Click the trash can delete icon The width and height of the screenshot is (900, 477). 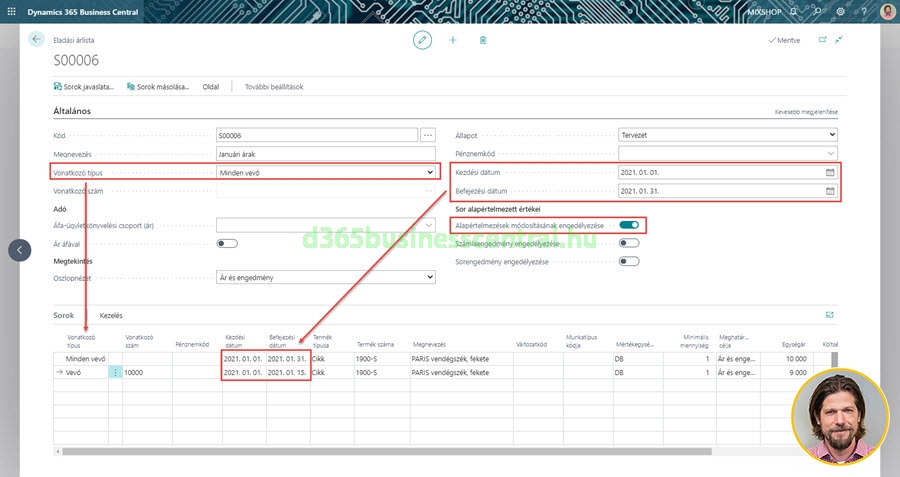(483, 39)
